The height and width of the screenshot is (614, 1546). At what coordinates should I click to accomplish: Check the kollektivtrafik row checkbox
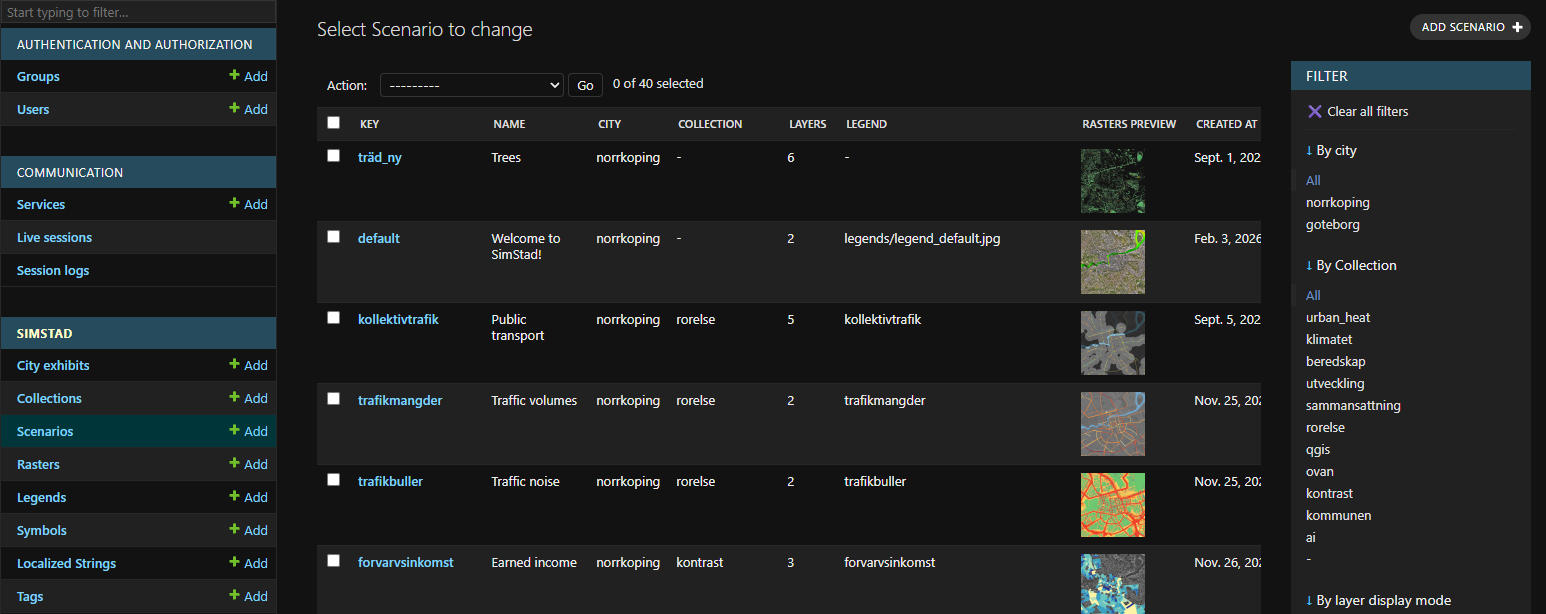[334, 318]
